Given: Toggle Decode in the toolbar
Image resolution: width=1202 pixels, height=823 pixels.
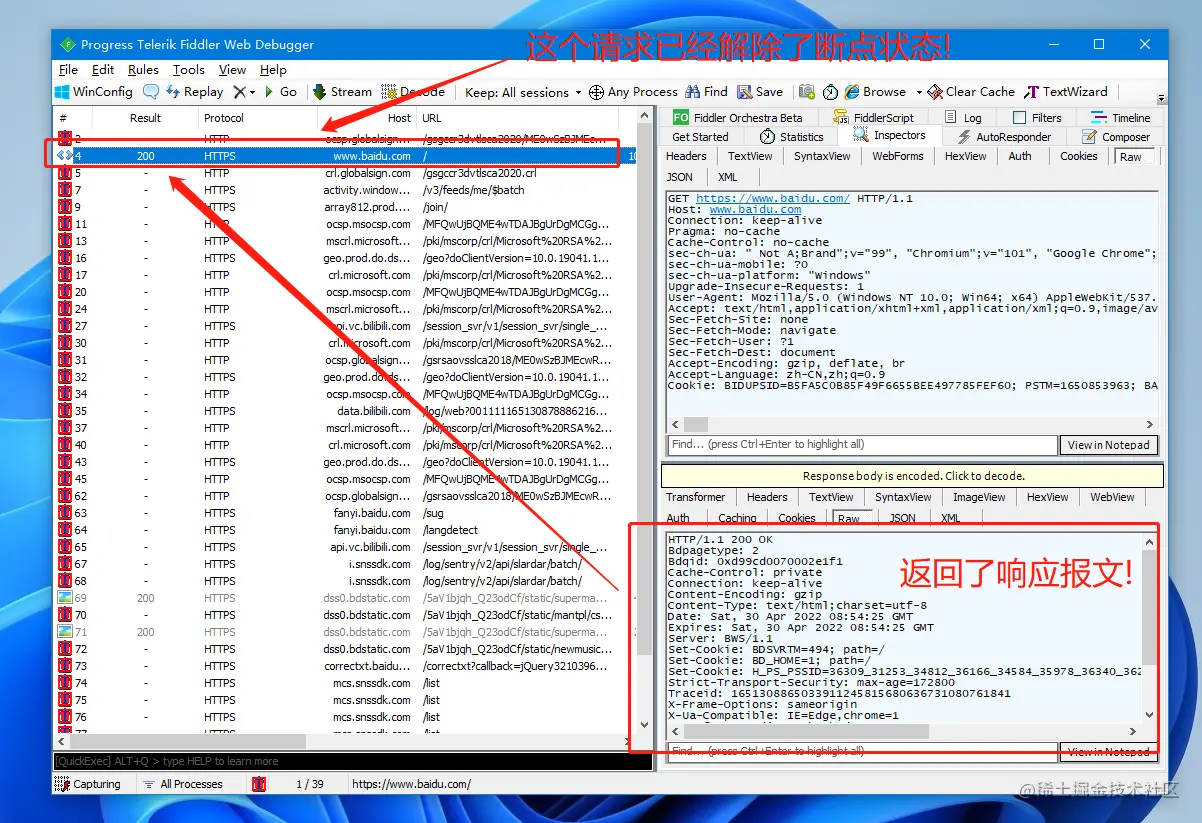Looking at the screenshot, I should point(413,92).
